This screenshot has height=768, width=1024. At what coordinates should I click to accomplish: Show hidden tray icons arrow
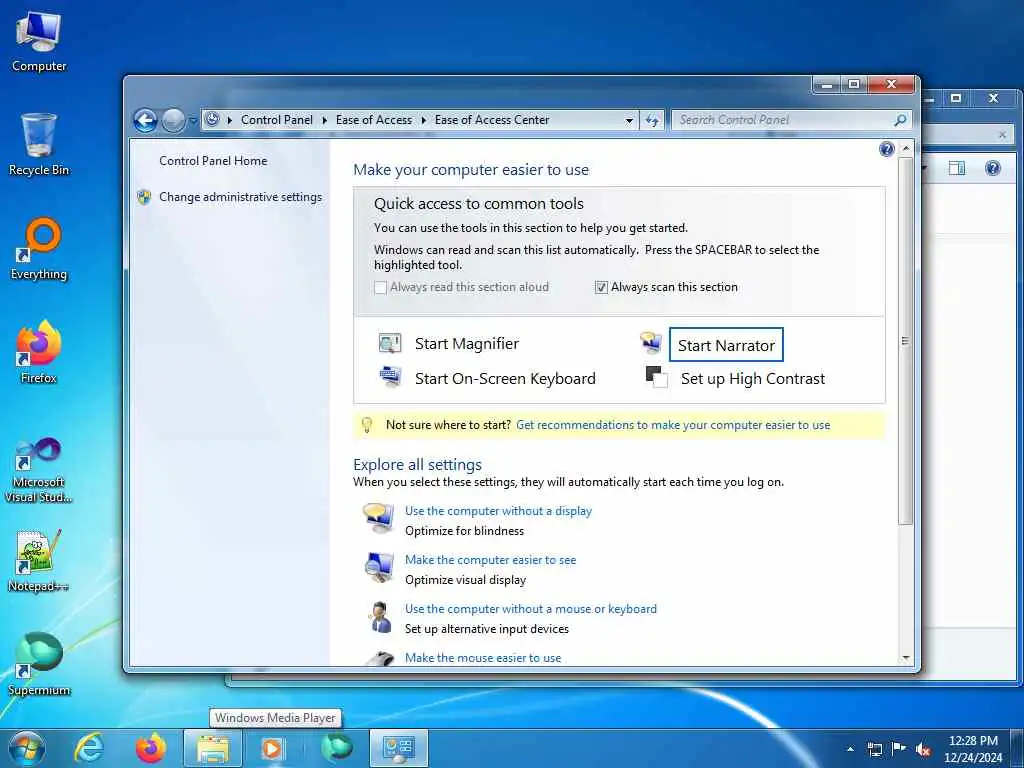tap(850, 749)
